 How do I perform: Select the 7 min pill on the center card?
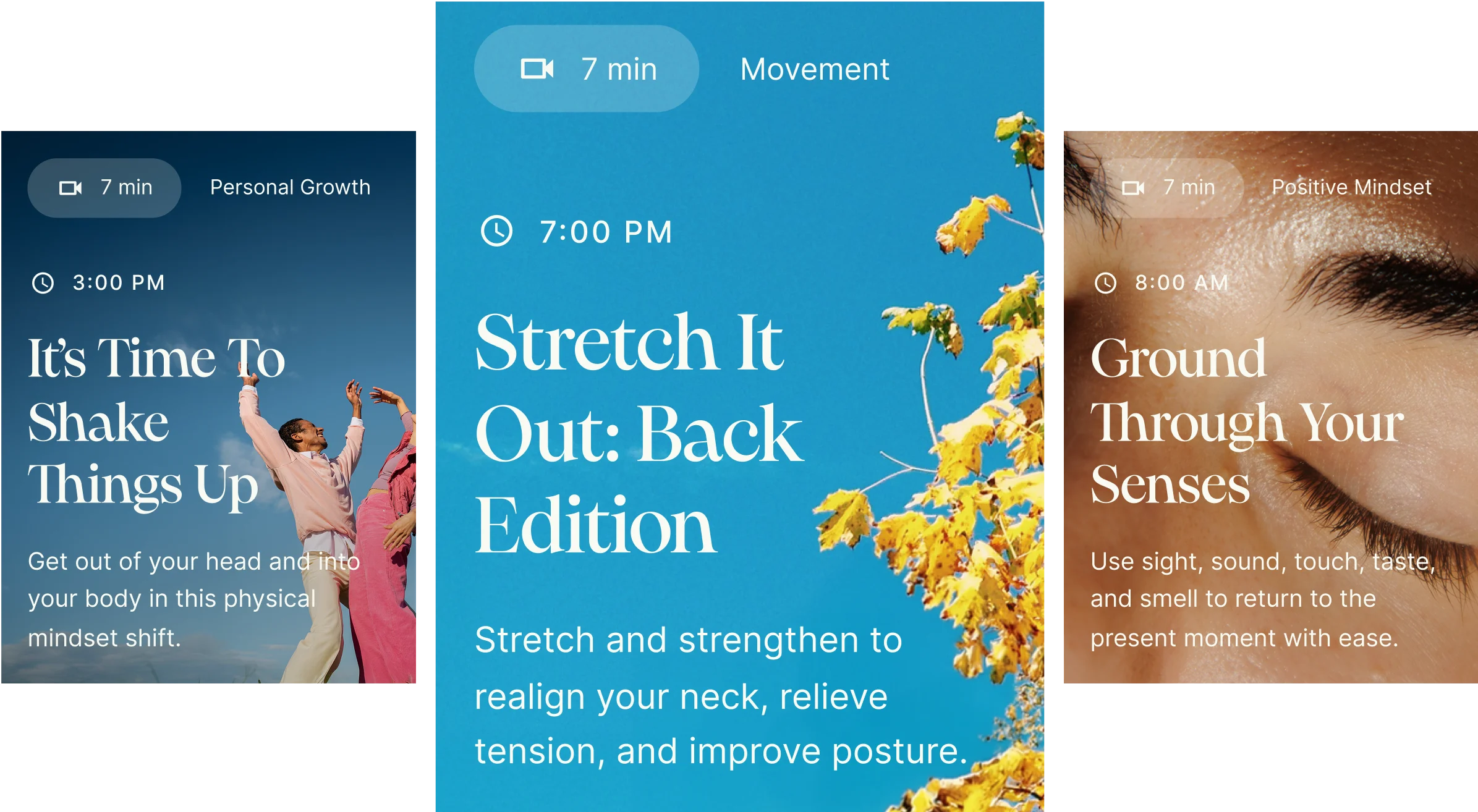586,69
